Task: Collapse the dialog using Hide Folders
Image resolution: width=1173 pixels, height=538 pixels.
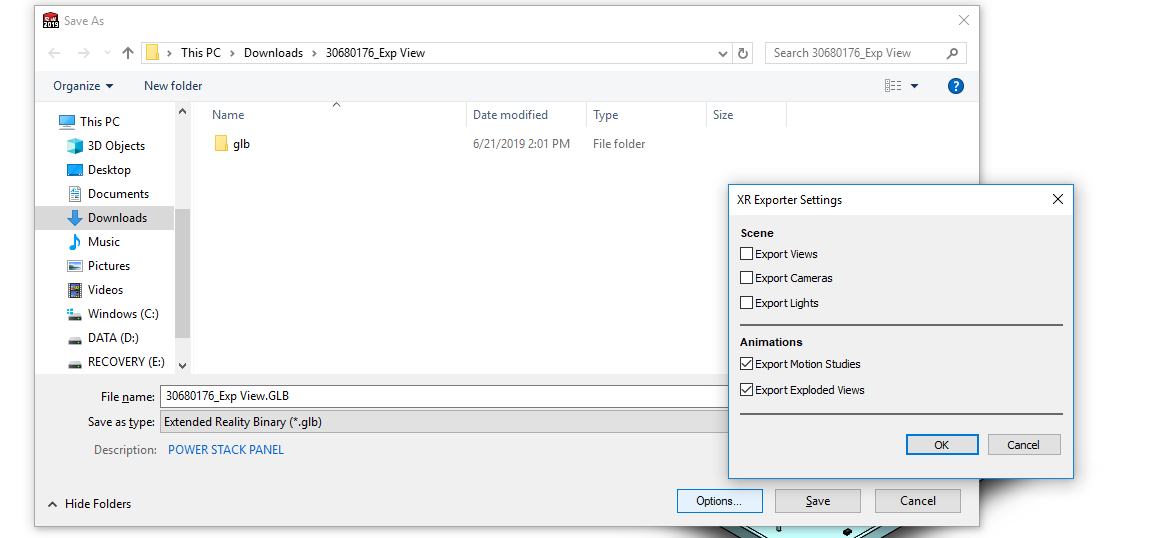Action: coord(89,504)
